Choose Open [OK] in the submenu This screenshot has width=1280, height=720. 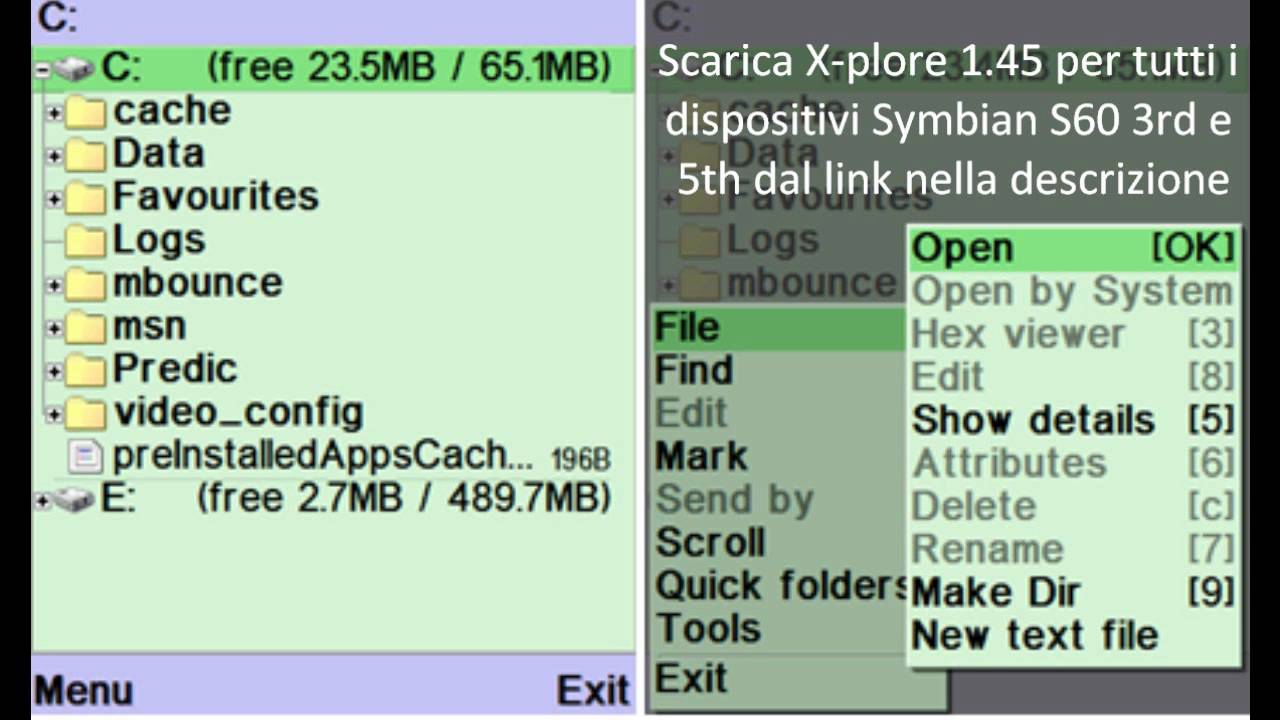[1074, 249]
